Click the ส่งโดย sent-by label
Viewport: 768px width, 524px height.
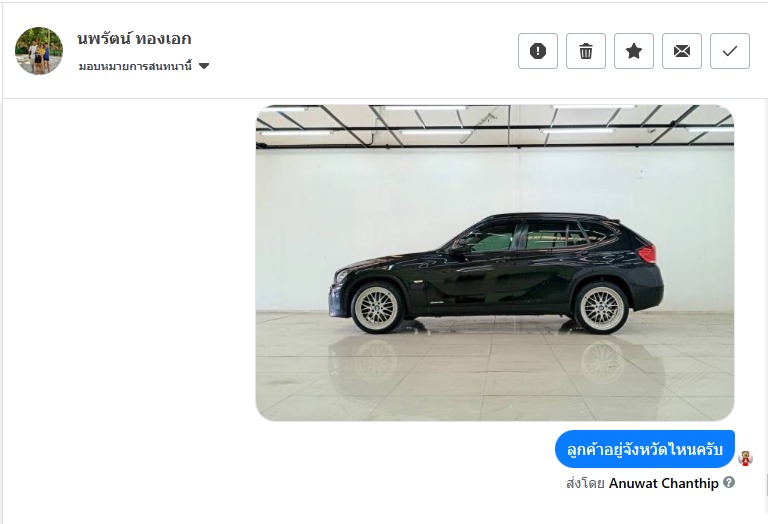pyautogui.click(x=585, y=483)
